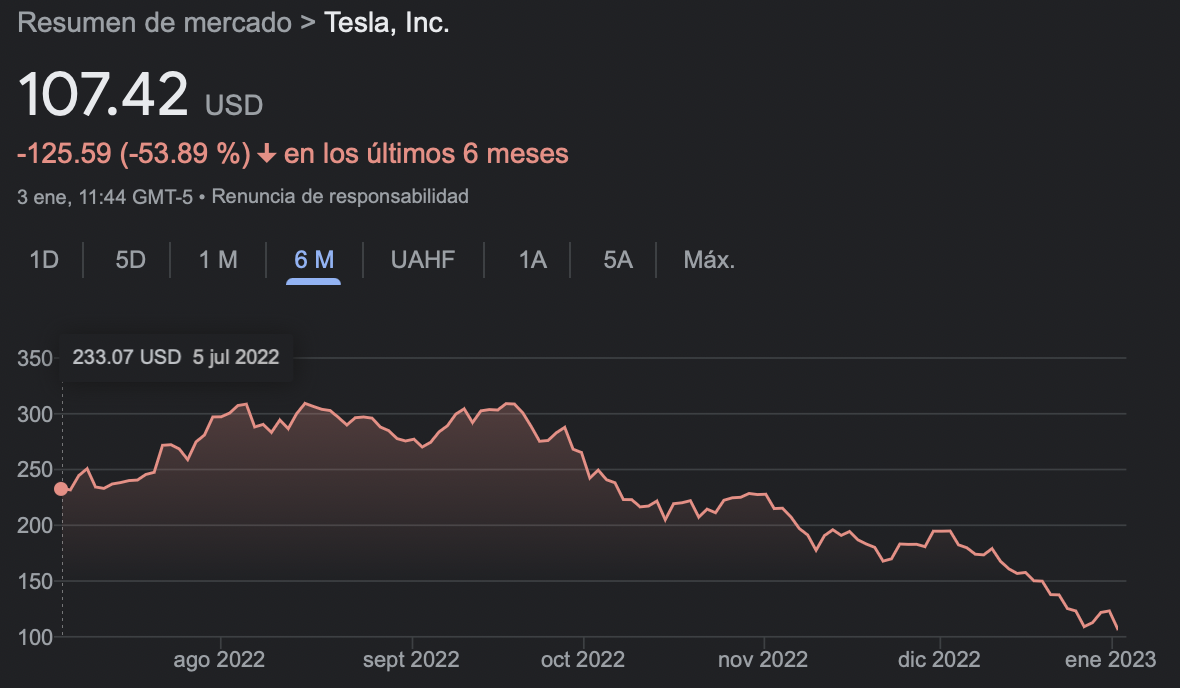Click the oct 2022 axis label
This screenshot has height=688, width=1180.
[583, 660]
